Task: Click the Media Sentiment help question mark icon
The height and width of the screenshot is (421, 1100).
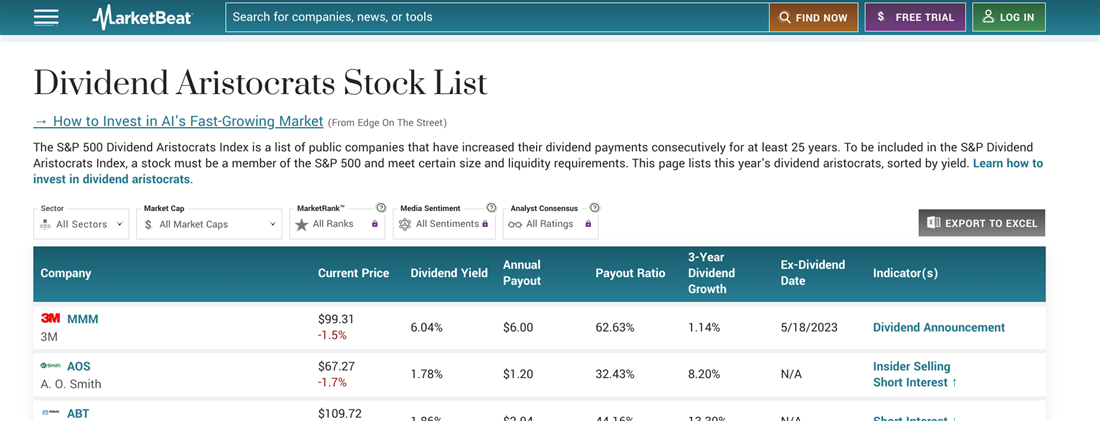Action: pos(491,208)
